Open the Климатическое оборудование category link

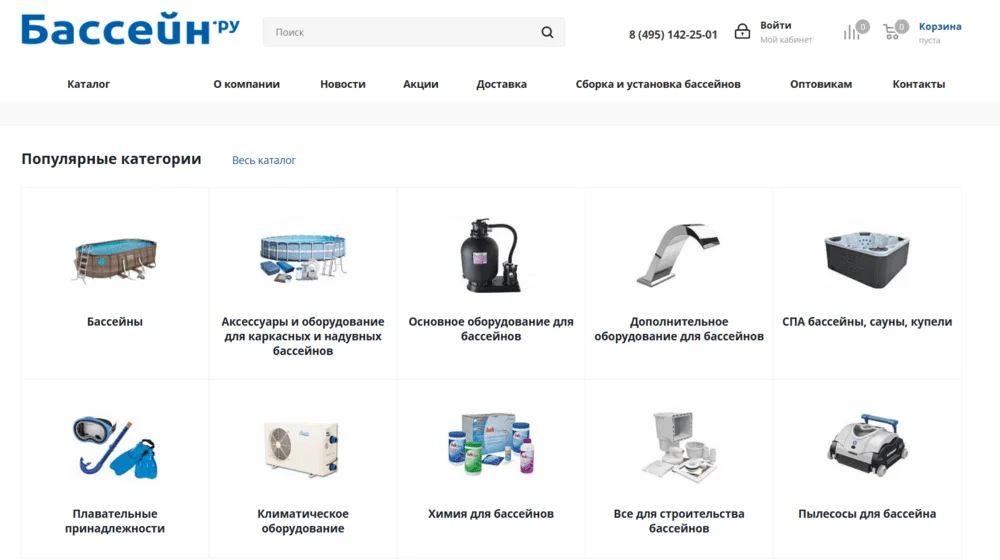click(303, 521)
